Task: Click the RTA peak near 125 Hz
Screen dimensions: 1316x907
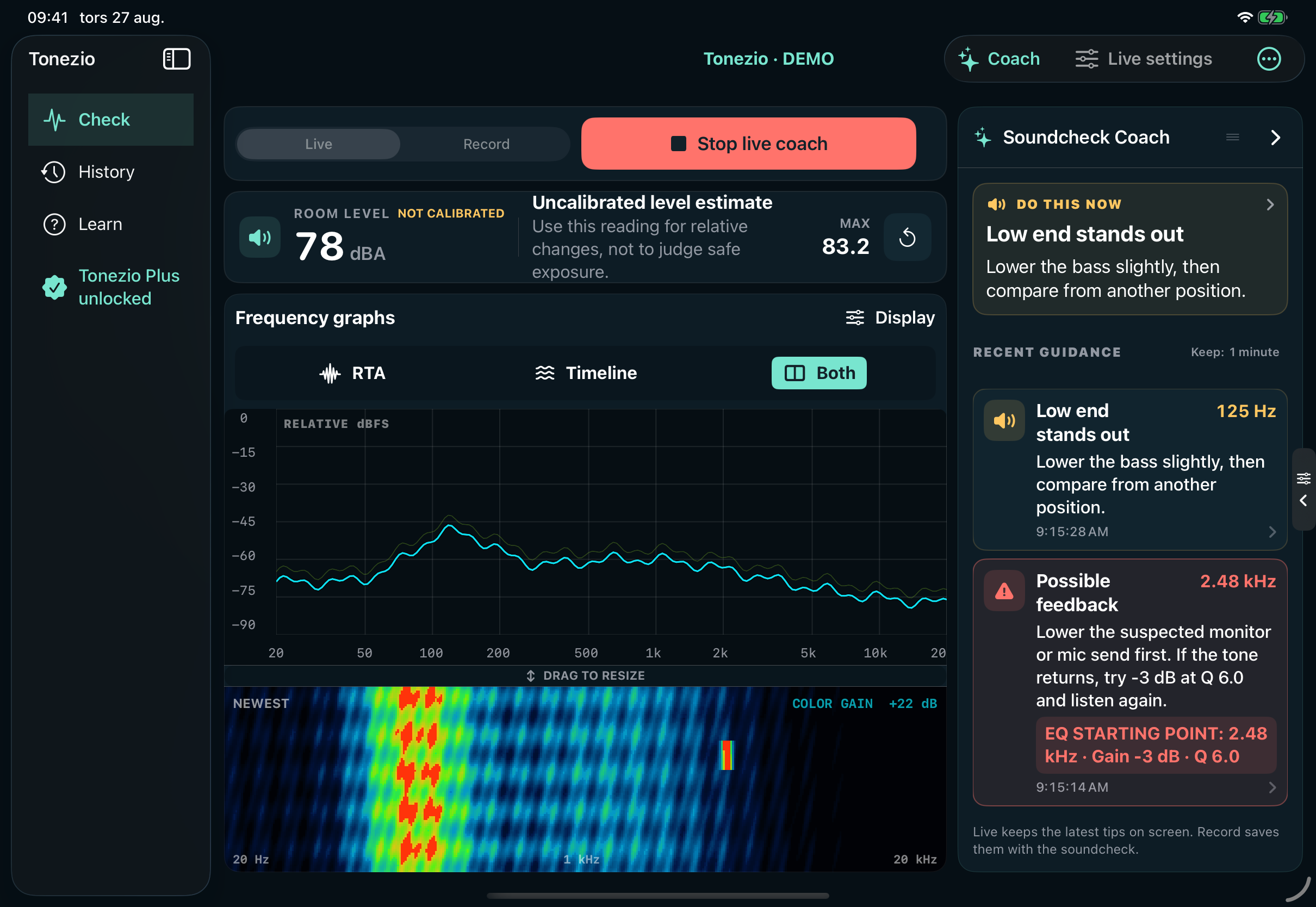Action: [x=450, y=526]
